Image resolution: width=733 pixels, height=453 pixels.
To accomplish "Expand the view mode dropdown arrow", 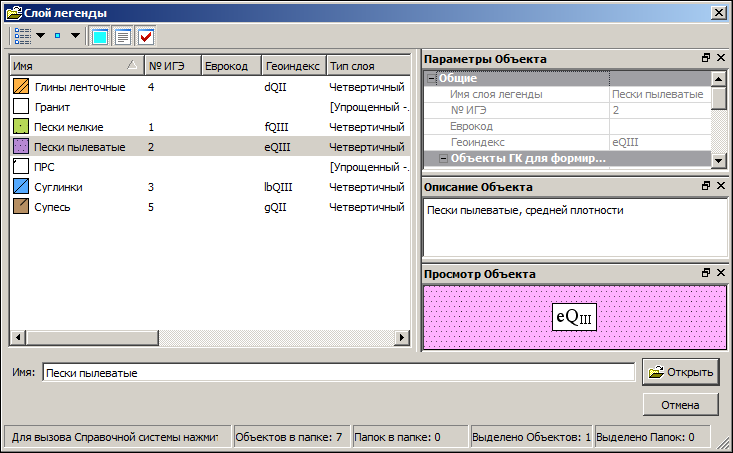I will tap(41, 36).
